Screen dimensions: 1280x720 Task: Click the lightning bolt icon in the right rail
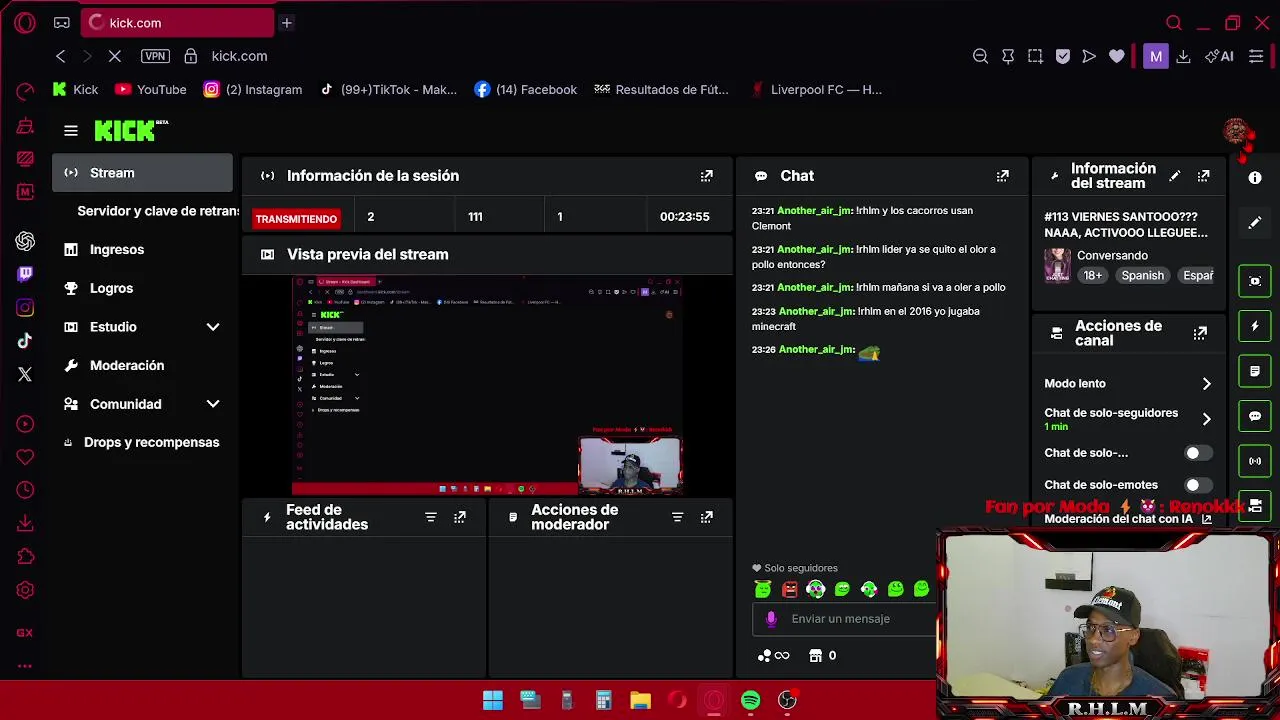tap(1255, 326)
